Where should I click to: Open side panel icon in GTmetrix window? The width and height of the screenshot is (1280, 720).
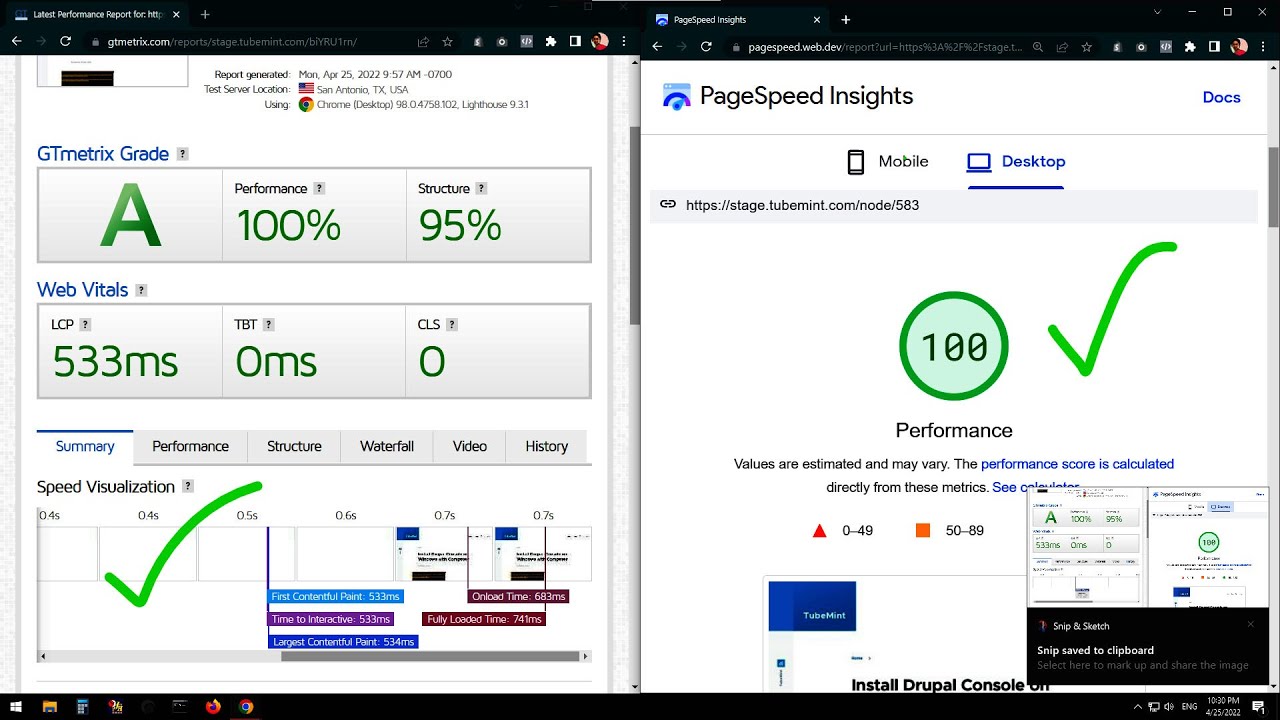tap(575, 42)
